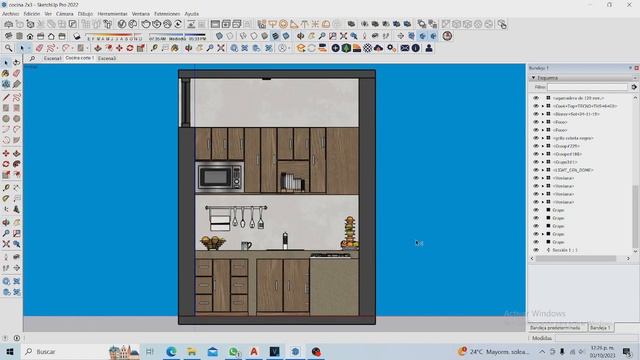640x360 pixels.
Task: Collapse the Esquema panel header
Action: (582, 78)
